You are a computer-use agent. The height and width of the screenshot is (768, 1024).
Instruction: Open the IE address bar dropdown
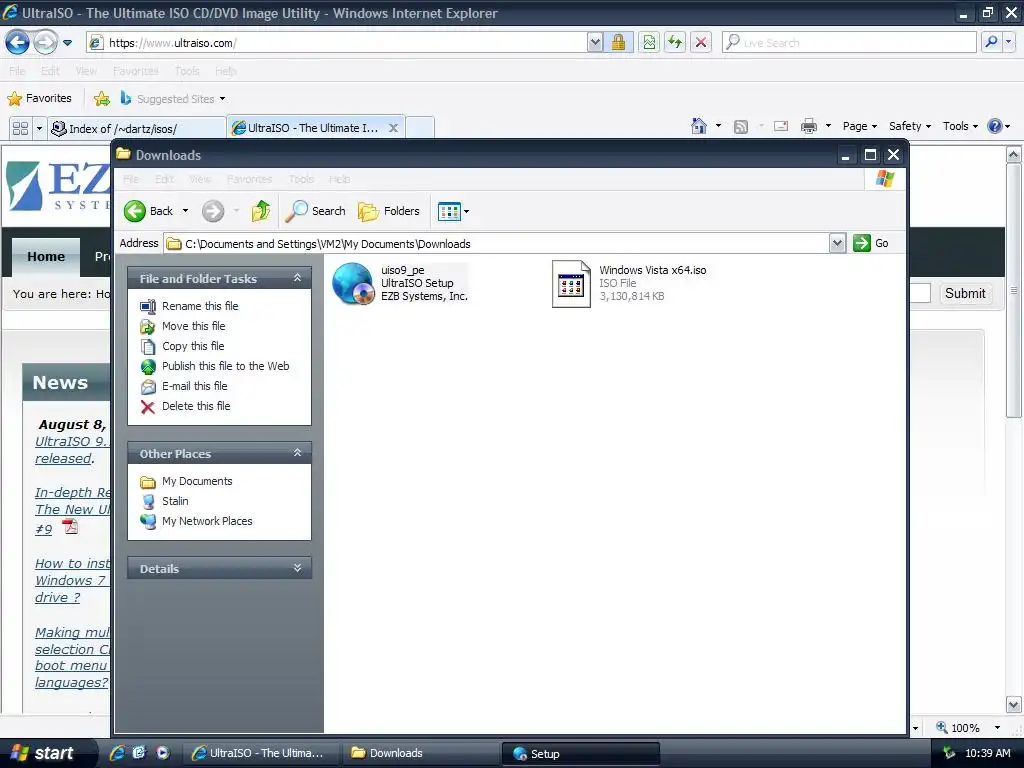(595, 43)
